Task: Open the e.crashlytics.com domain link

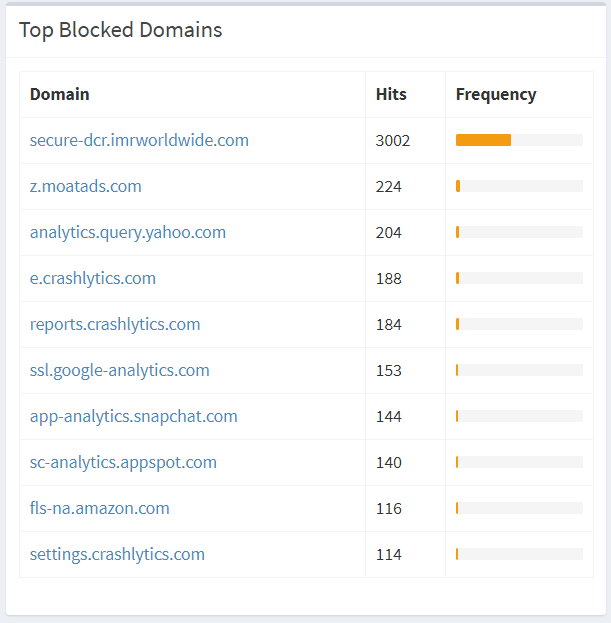Action: coord(93,279)
